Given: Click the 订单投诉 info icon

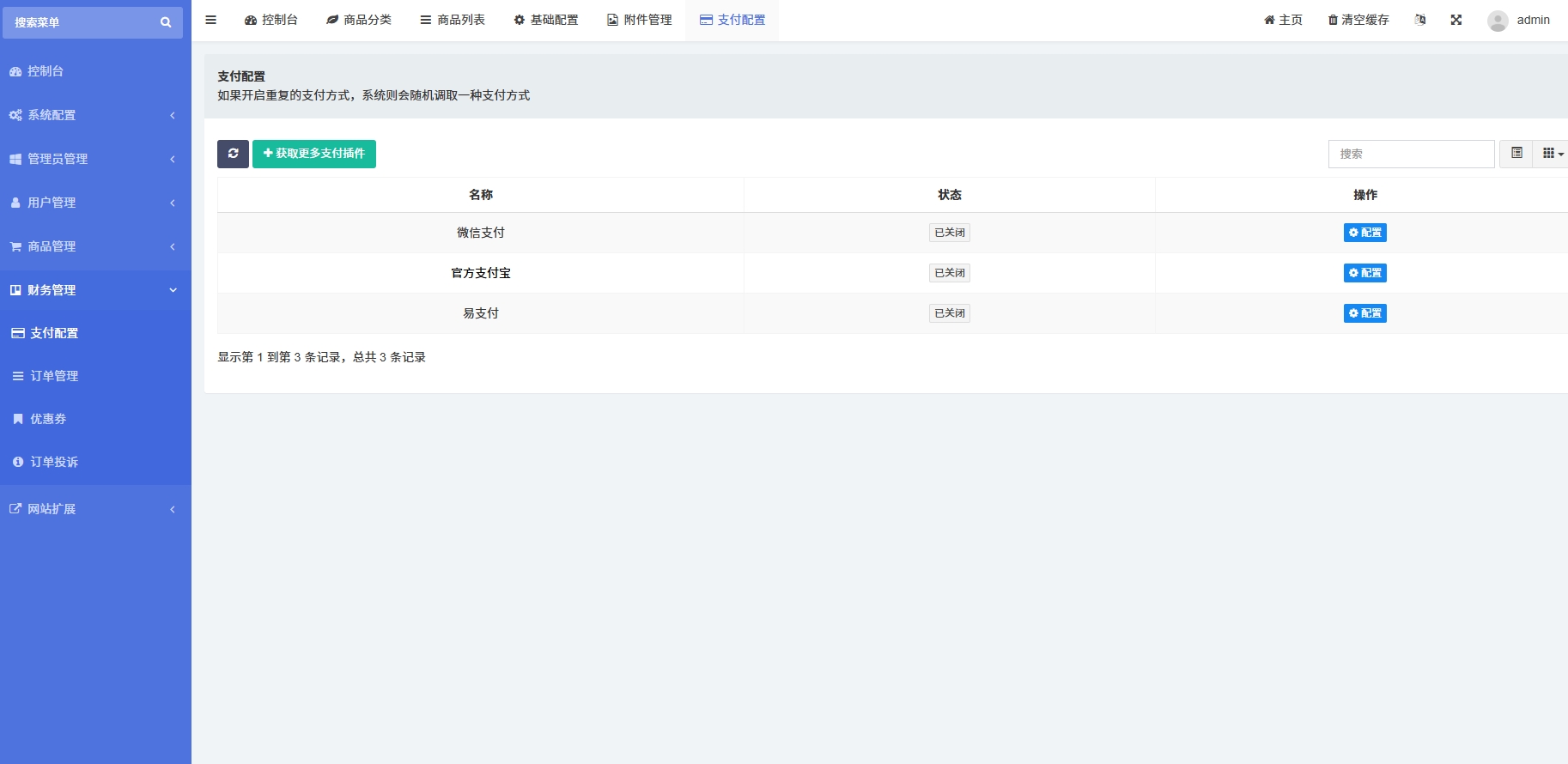Looking at the screenshot, I should point(18,462).
